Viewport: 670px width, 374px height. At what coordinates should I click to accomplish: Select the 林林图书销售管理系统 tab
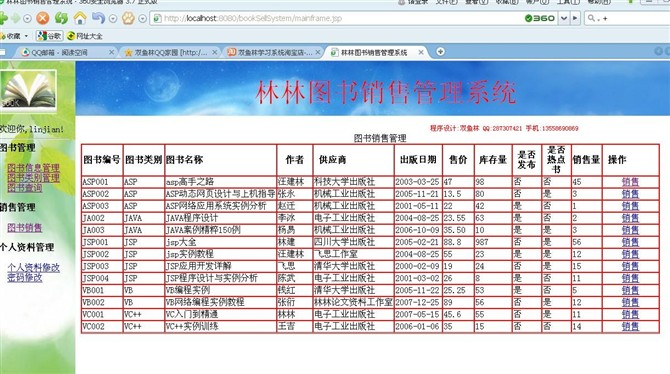pyautogui.click(x=375, y=52)
